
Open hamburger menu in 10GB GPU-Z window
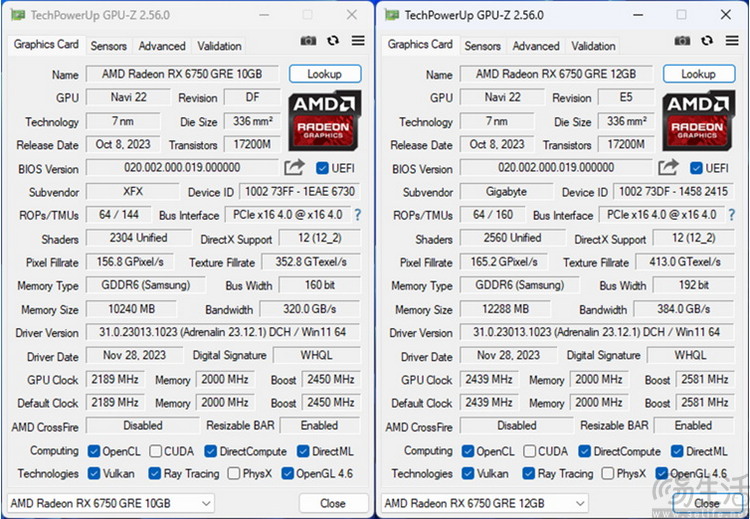coord(358,41)
